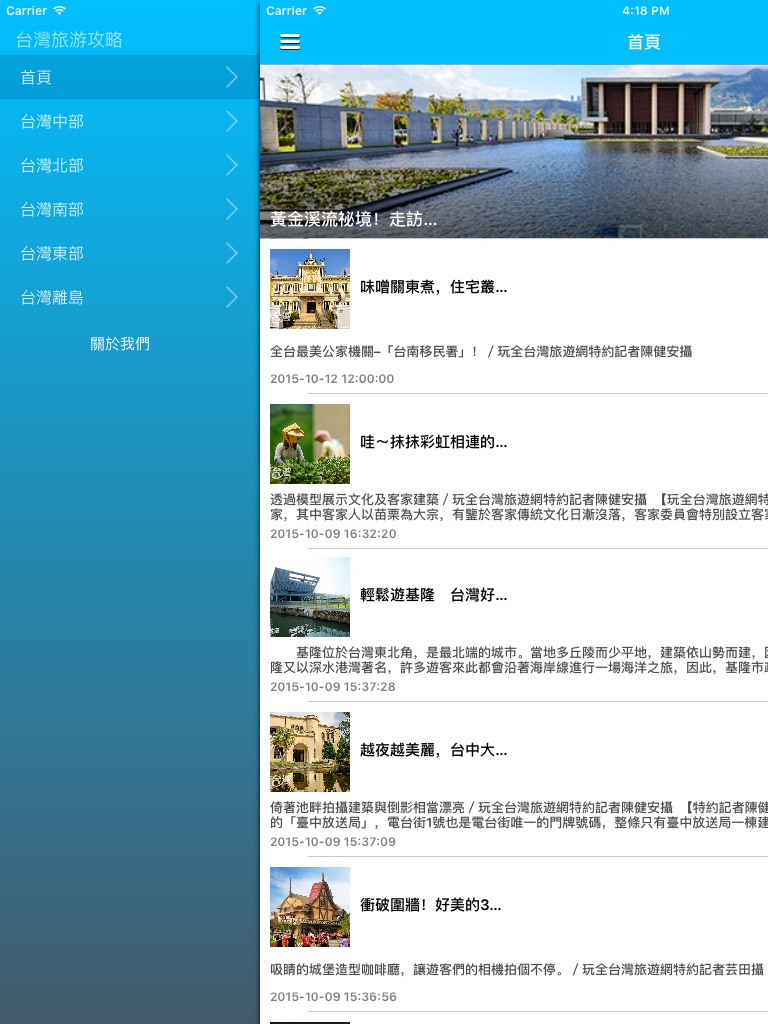The height and width of the screenshot is (1024, 768).
Task: Tap the tea picker farmer thumbnail
Action: click(x=310, y=444)
